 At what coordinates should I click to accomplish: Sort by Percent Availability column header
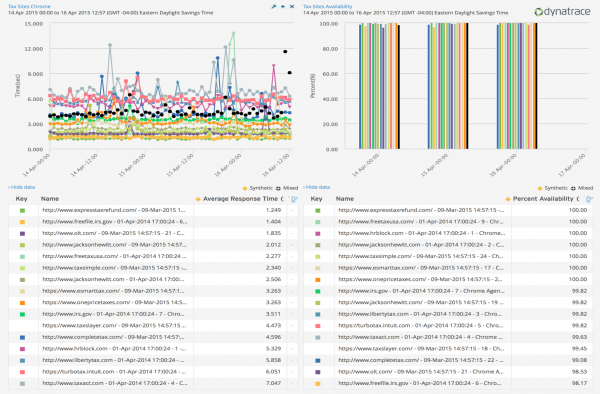[543, 199]
